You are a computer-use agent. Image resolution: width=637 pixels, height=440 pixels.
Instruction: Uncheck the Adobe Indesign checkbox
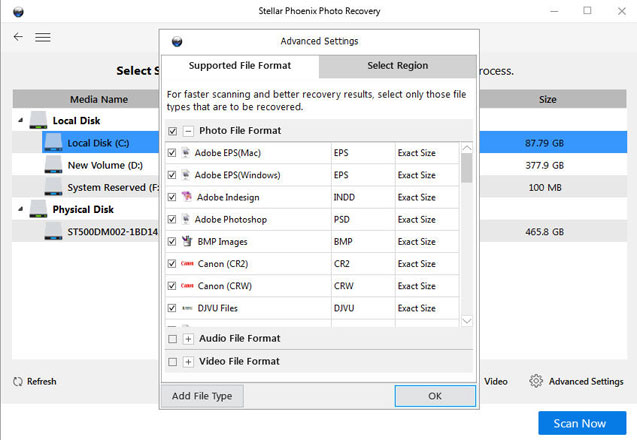[172, 197]
